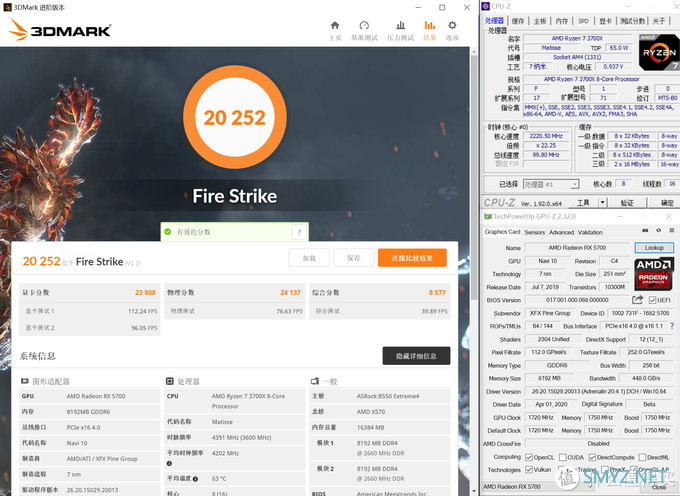Click the 23 808 graphics score value

tap(145, 293)
